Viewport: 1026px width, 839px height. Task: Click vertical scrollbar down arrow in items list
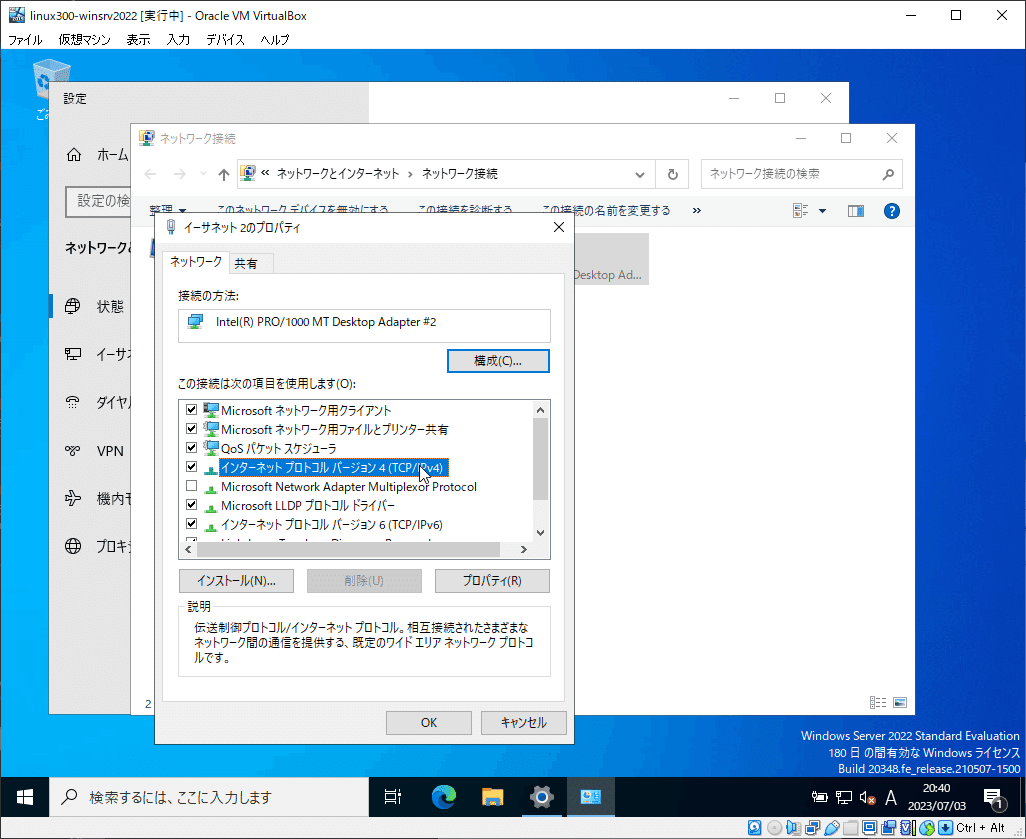(540, 532)
